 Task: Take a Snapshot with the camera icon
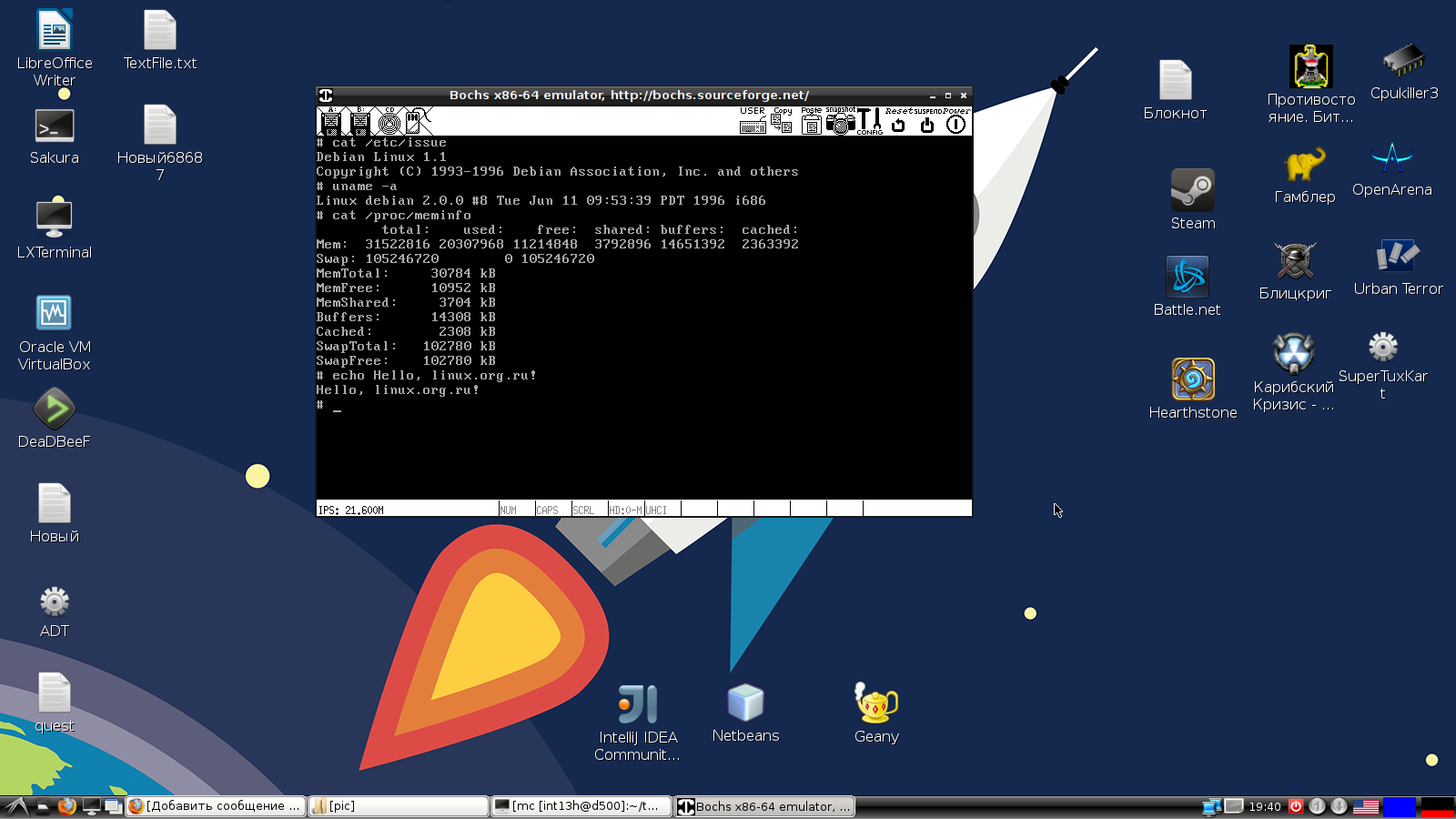[x=841, y=121]
